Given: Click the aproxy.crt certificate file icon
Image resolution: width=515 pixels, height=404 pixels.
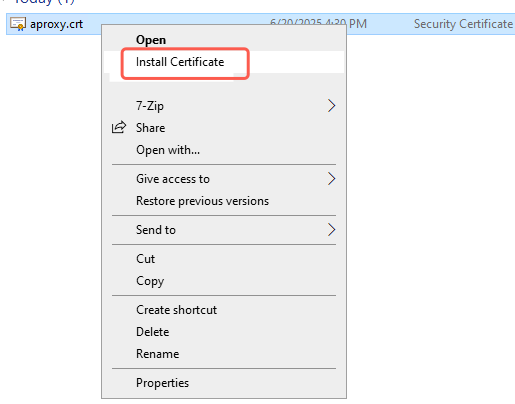Looking at the screenshot, I should (18, 24).
